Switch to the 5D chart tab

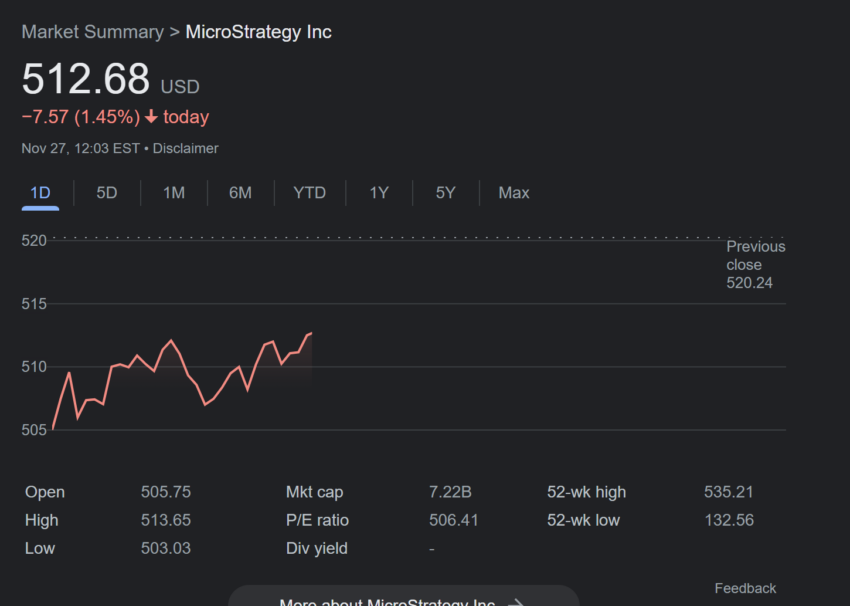point(107,193)
